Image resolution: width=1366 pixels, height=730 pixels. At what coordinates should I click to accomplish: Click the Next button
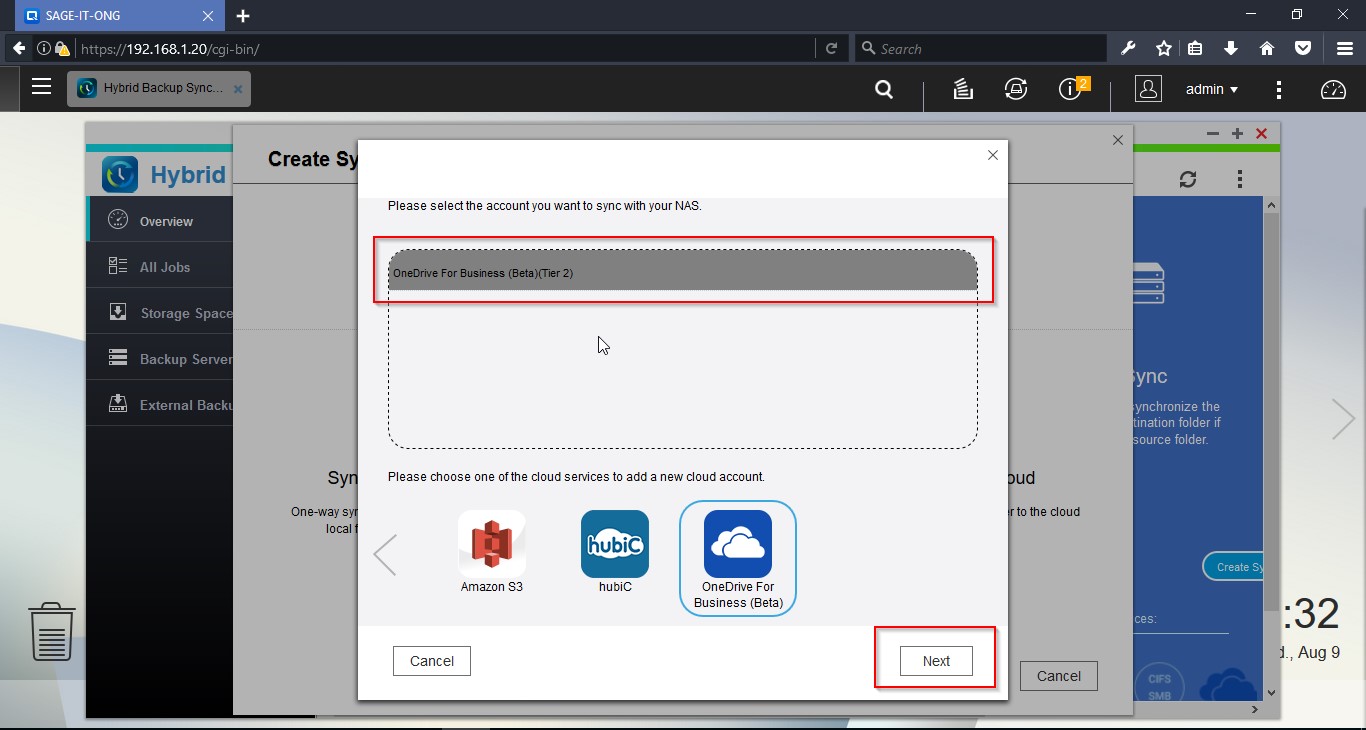point(935,661)
